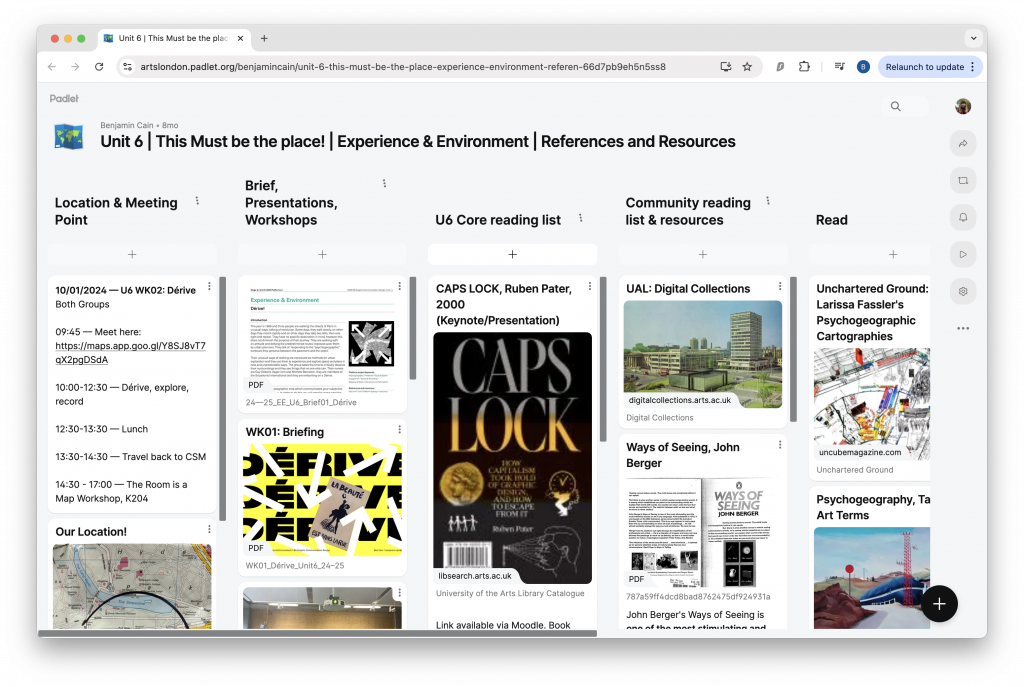Viewport: 1024px width, 687px height.
Task: Open a new browser tab
Action: (x=264, y=39)
